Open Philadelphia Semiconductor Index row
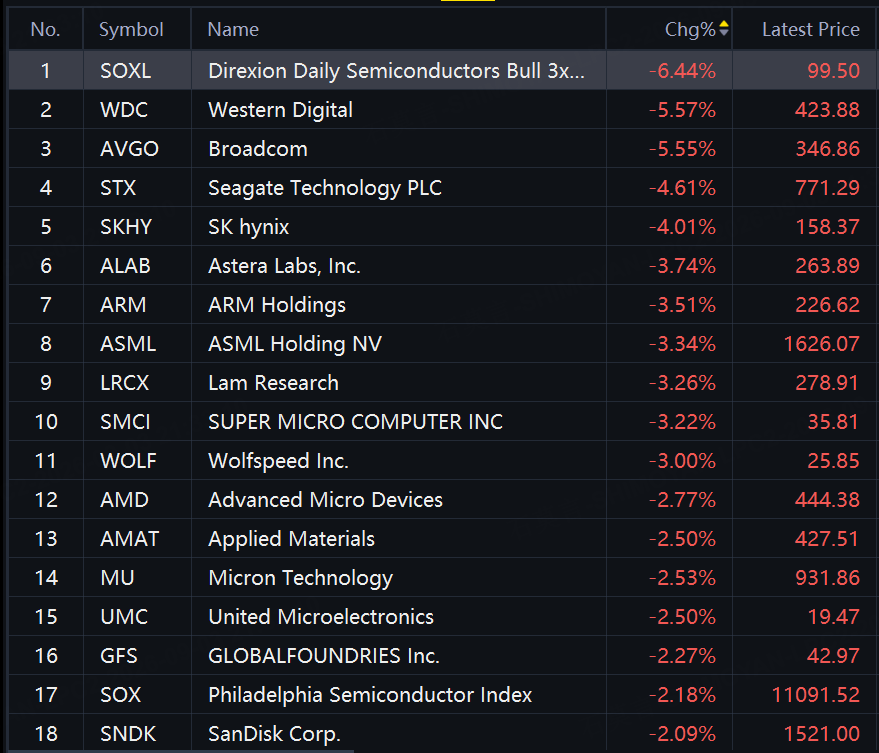 (x=443, y=695)
